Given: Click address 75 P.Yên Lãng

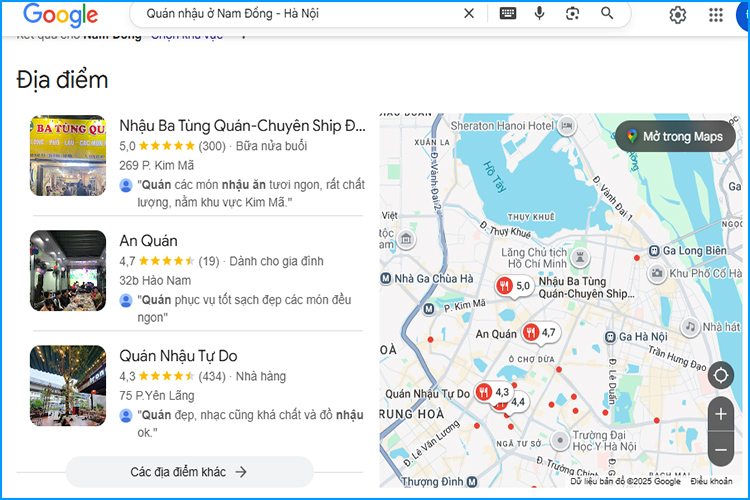Looking at the screenshot, I should click(157, 396).
